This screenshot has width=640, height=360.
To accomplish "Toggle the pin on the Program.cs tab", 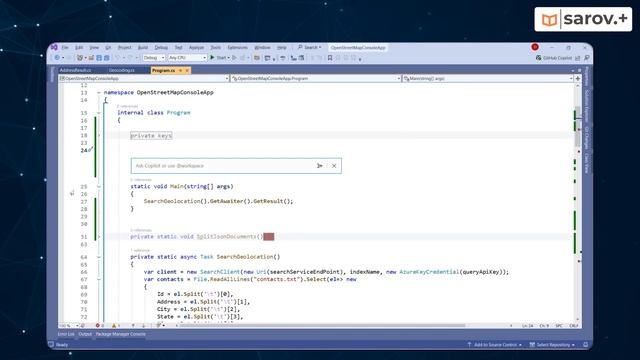I will 180,70.
